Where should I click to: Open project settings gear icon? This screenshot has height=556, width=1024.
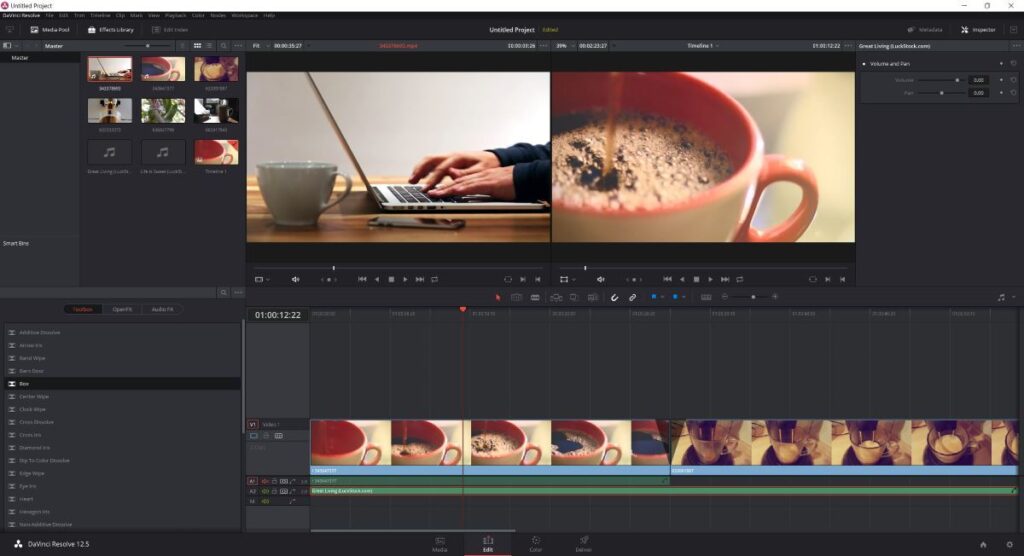pos(1008,545)
